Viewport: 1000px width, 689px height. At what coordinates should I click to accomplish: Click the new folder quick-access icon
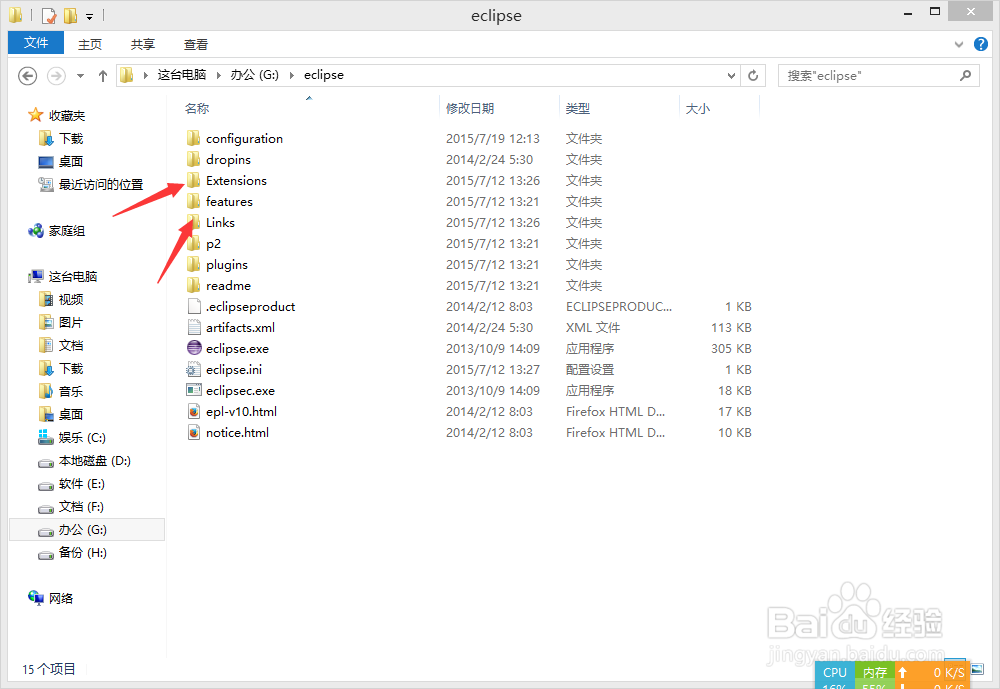coord(70,15)
